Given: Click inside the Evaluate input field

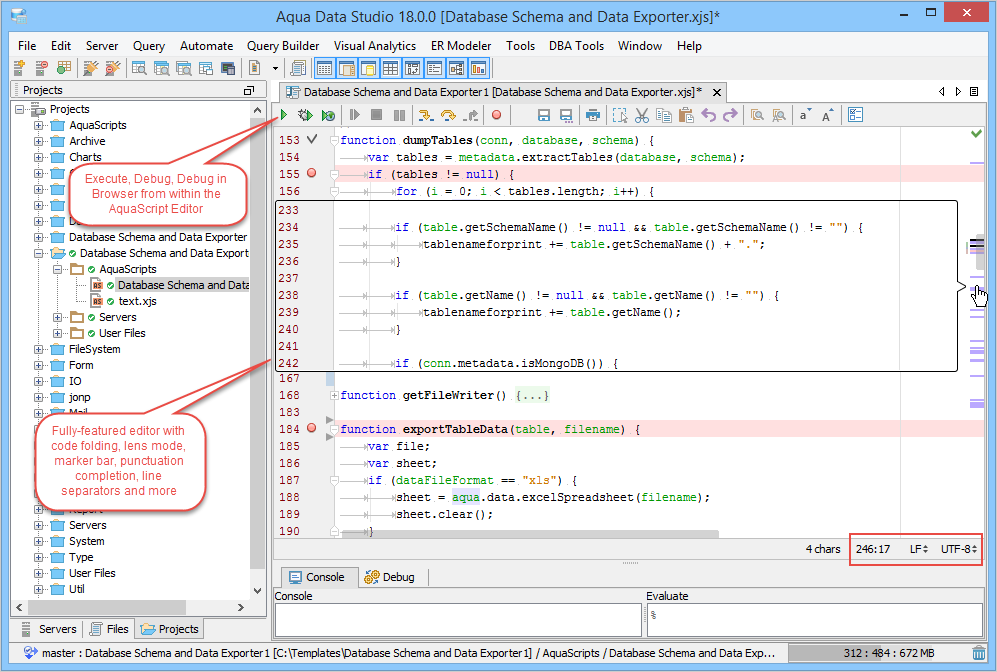Looking at the screenshot, I should coord(816,619).
